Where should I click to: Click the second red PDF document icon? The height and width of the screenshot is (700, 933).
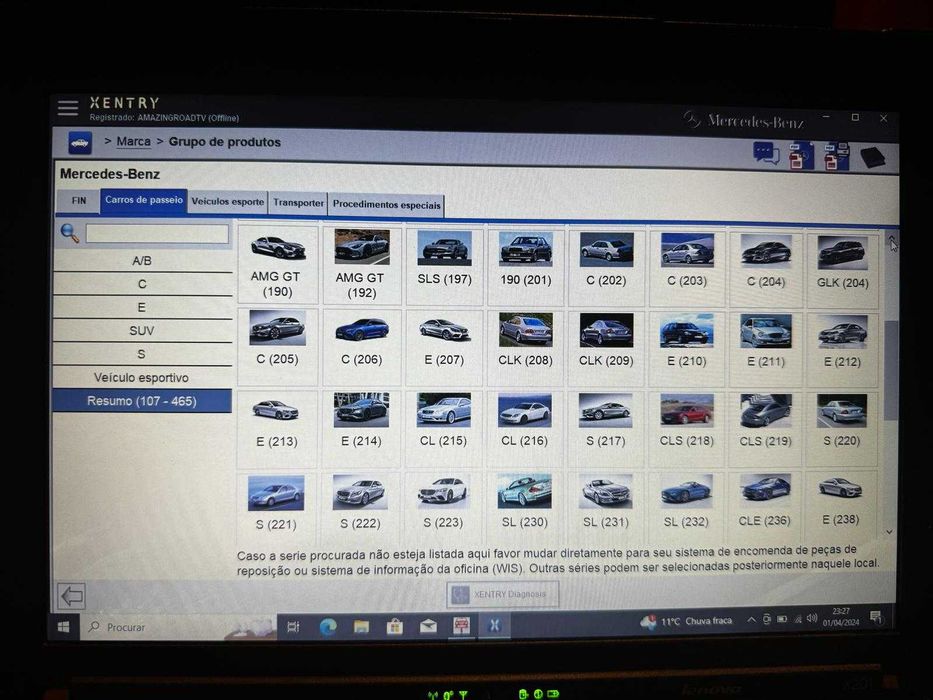point(836,156)
